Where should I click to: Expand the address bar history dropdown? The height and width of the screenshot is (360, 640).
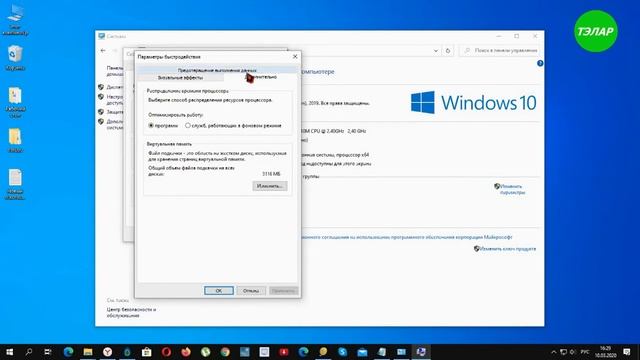click(x=436, y=51)
